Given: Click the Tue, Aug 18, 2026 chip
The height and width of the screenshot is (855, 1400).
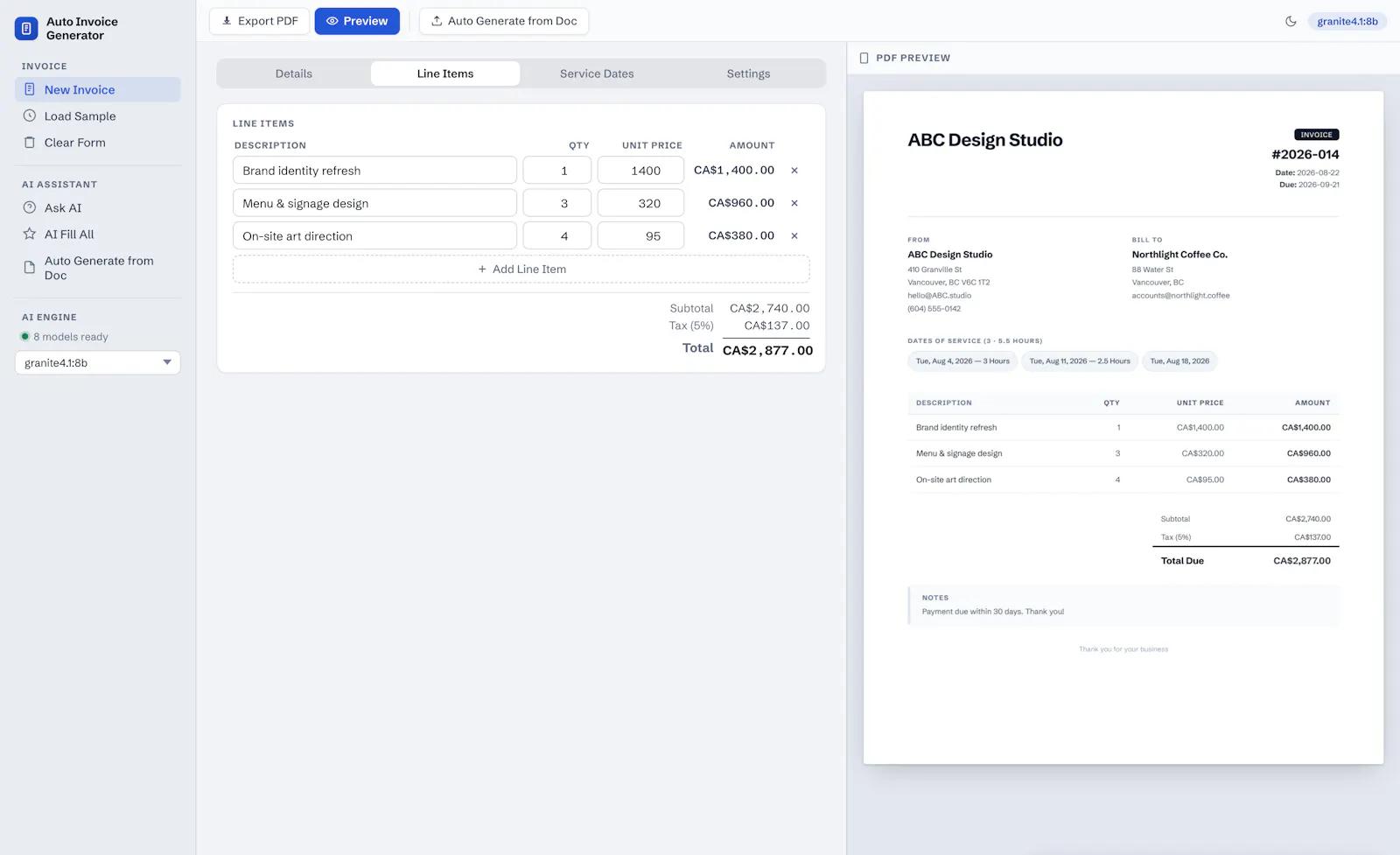Looking at the screenshot, I should tap(1179, 361).
